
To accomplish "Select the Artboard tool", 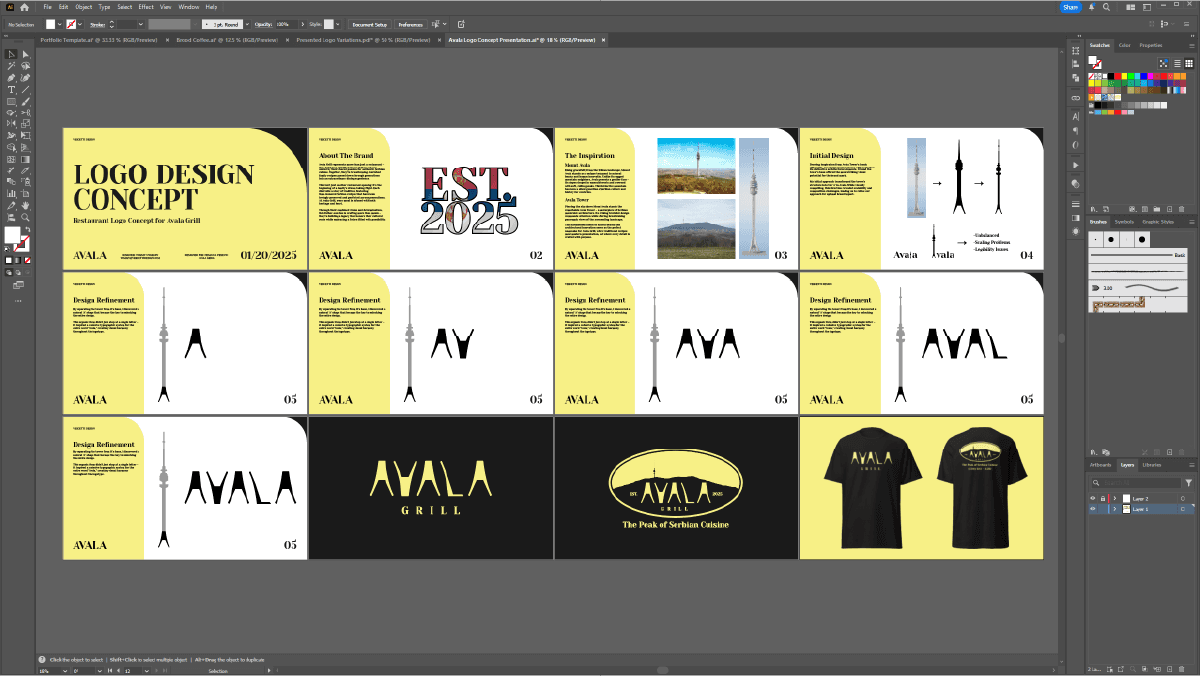I will click(x=25, y=194).
